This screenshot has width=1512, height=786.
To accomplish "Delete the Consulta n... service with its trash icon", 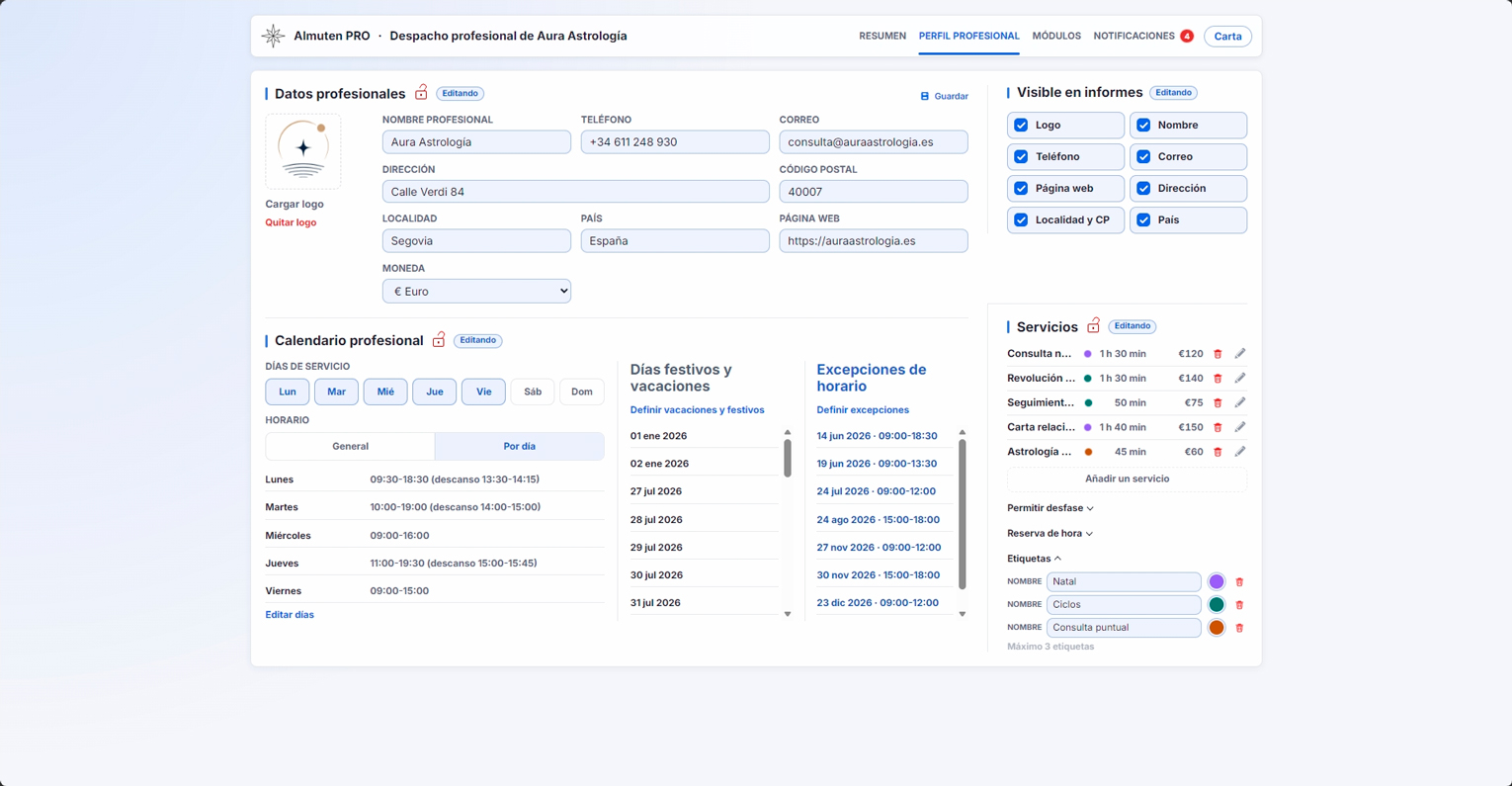I will (x=1218, y=354).
